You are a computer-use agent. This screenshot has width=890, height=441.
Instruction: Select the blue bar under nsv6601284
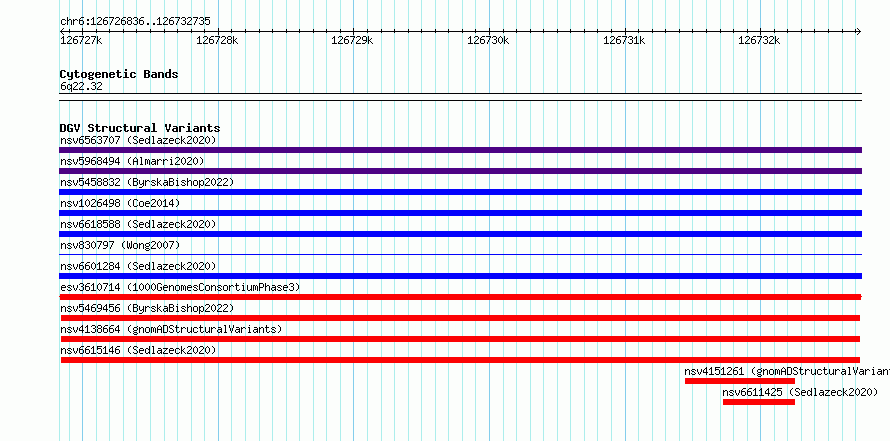click(x=460, y=276)
